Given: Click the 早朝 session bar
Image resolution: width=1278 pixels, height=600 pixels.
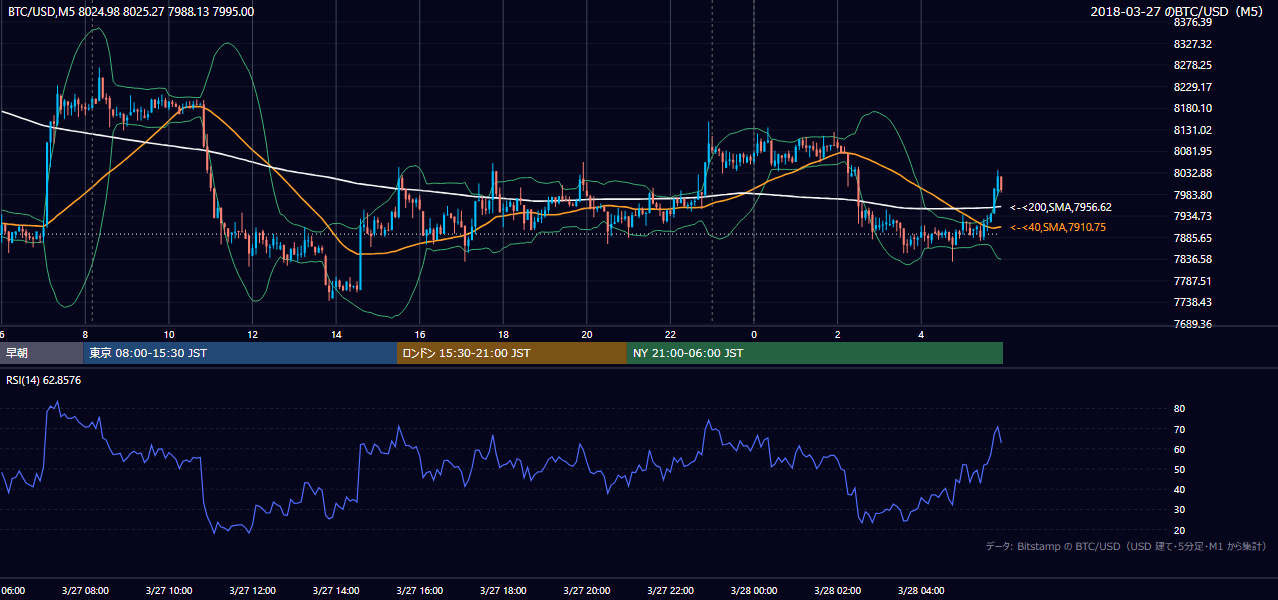Looking at the screenshot, I should 41,353.
